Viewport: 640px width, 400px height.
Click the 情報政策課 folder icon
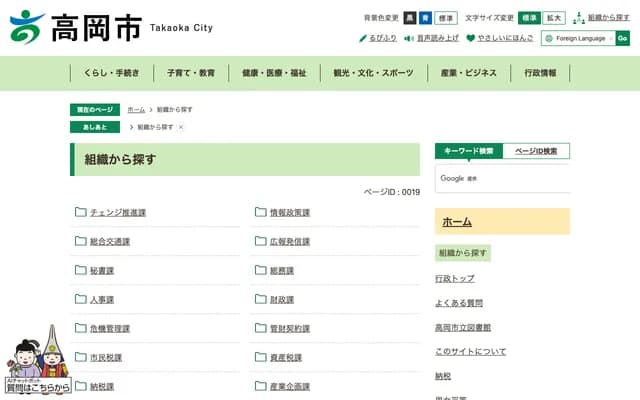[x=261, y=212]
